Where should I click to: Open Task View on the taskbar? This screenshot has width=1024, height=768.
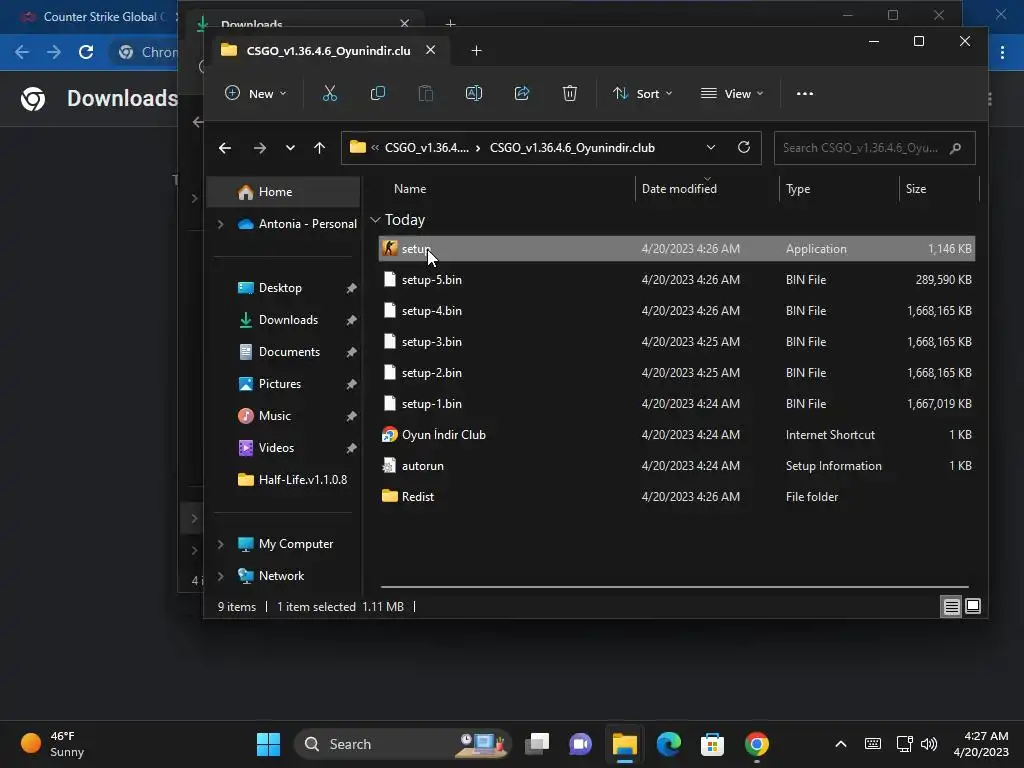coord(537,744)
